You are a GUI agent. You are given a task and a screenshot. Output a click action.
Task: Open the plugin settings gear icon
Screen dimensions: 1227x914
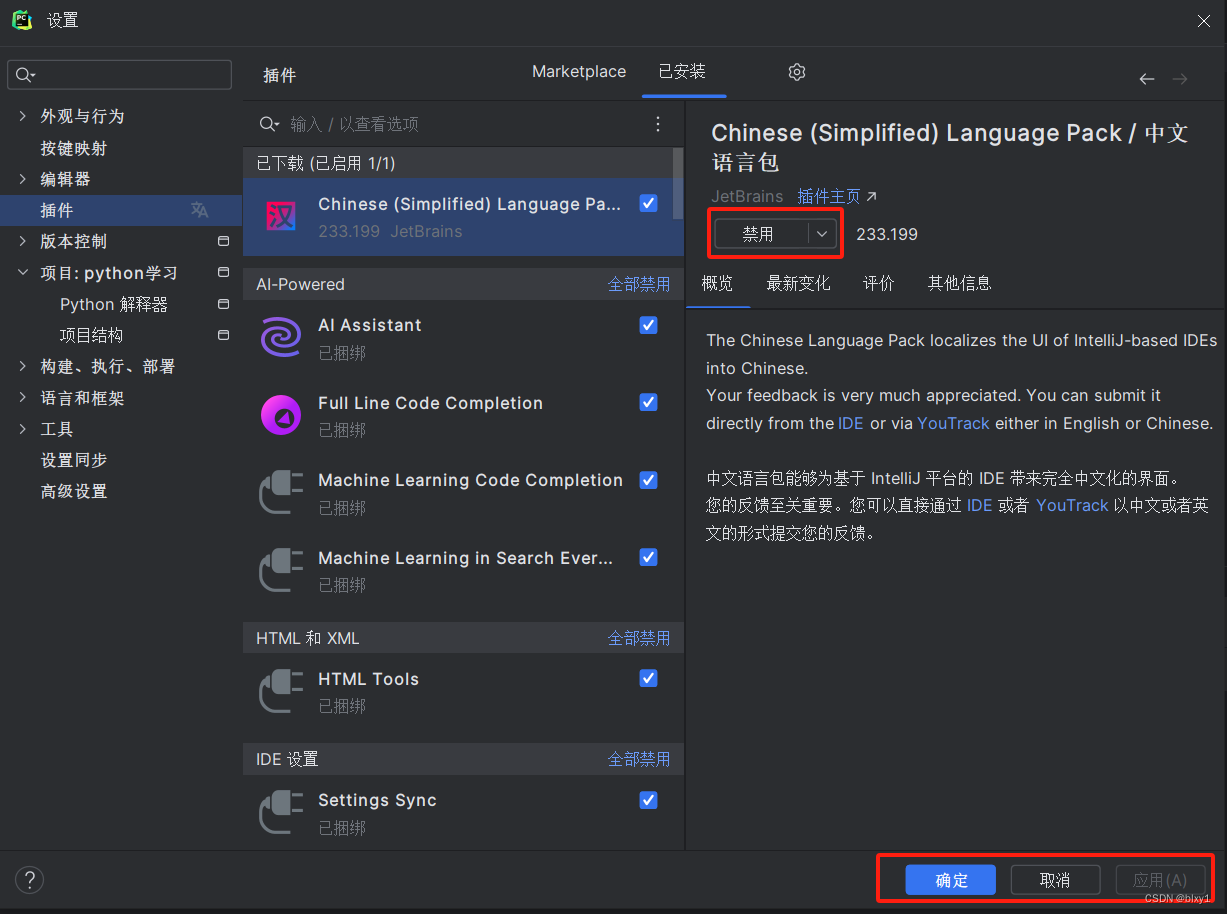[x=797, y=72]
